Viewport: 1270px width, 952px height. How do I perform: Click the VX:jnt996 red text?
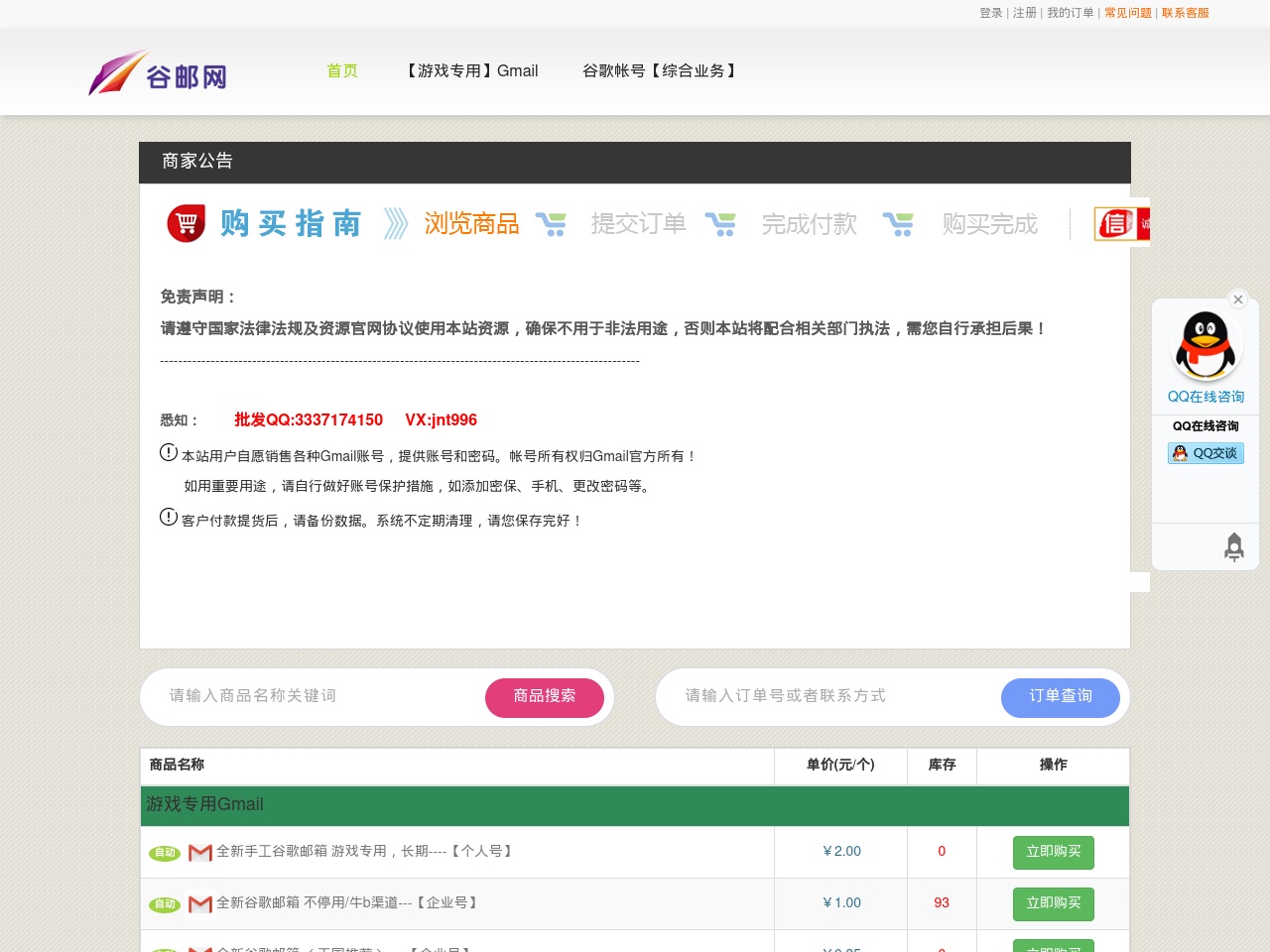coord(442,419)
